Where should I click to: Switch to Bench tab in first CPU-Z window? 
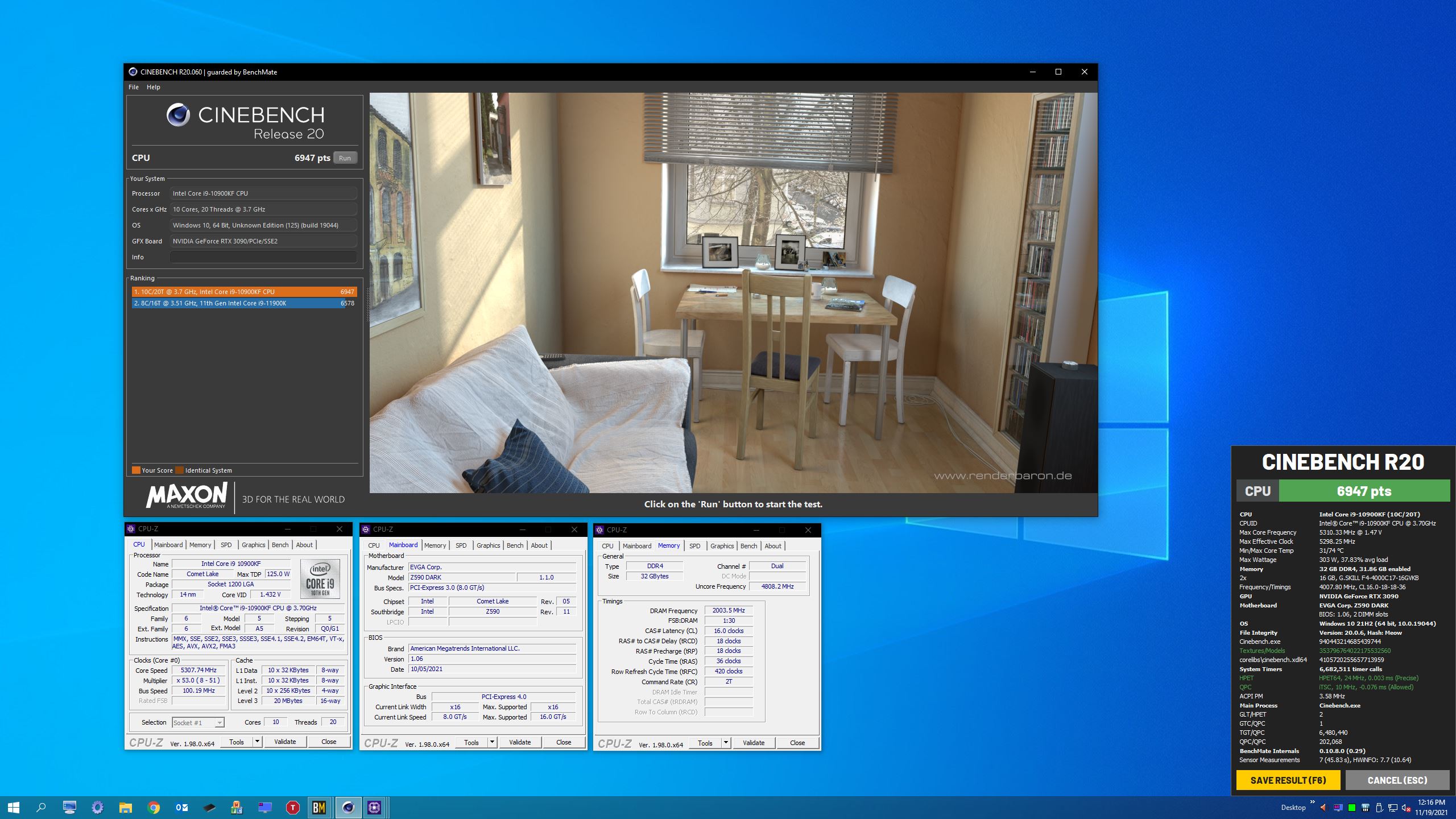coord(280,545)
